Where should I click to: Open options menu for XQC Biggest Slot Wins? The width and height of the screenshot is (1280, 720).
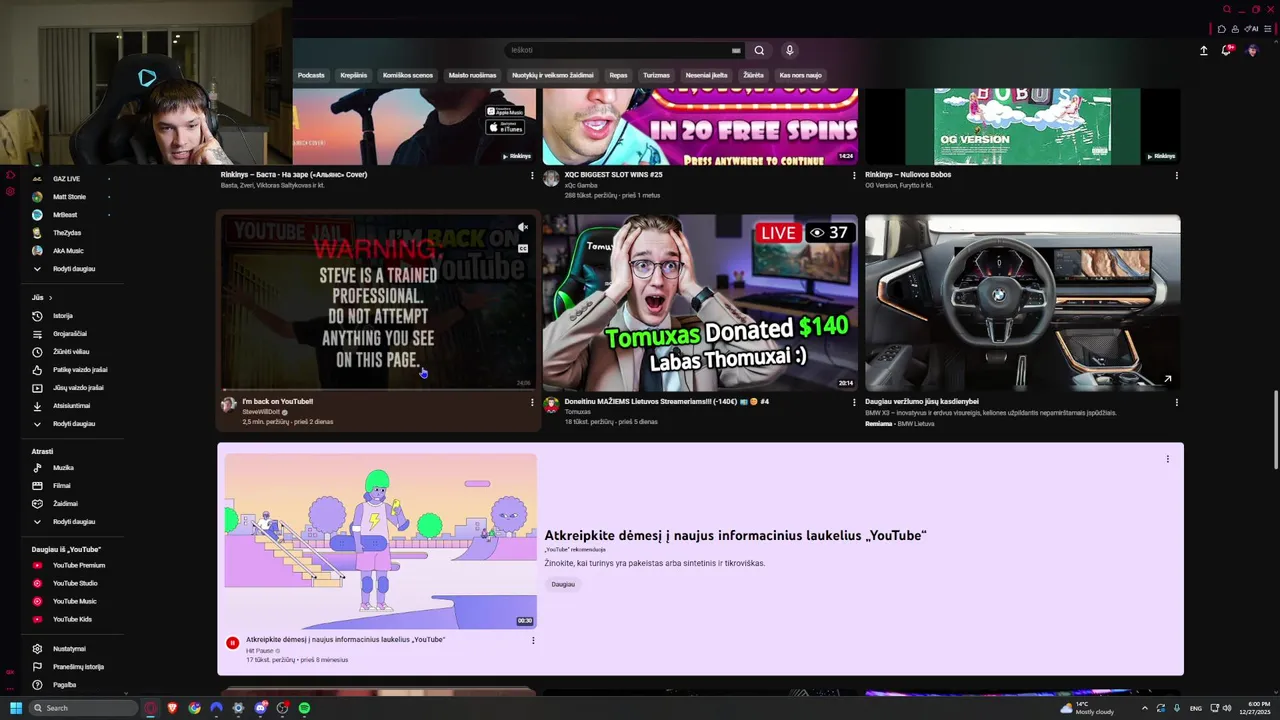854,175
